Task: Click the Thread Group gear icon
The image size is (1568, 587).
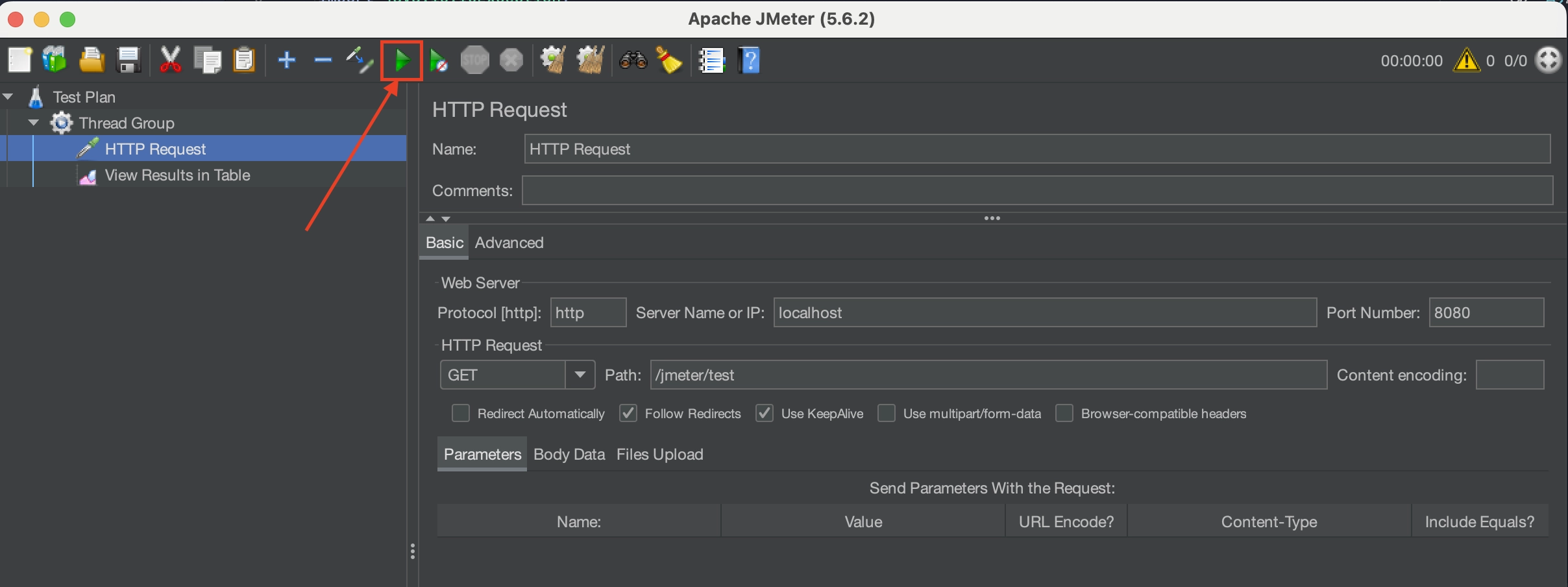Action: click(x=62, y=123)
